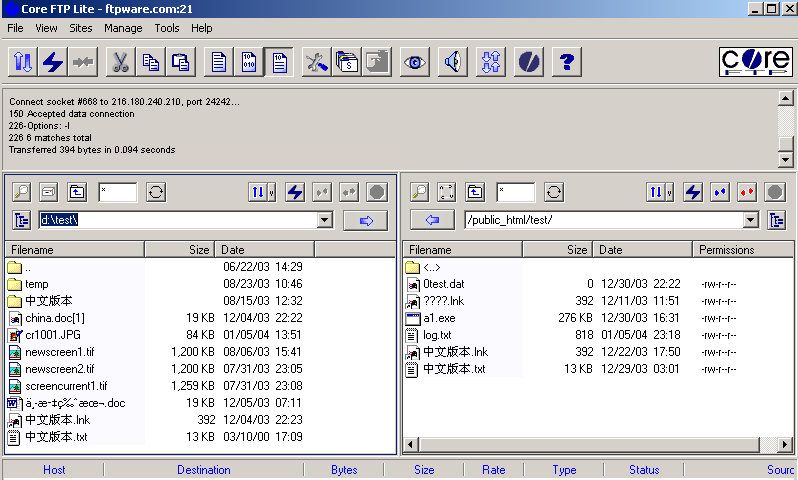Viewport: 798px width, 480px height.
Task: Select log.txt in the remote file list
Action: (437, 335)
